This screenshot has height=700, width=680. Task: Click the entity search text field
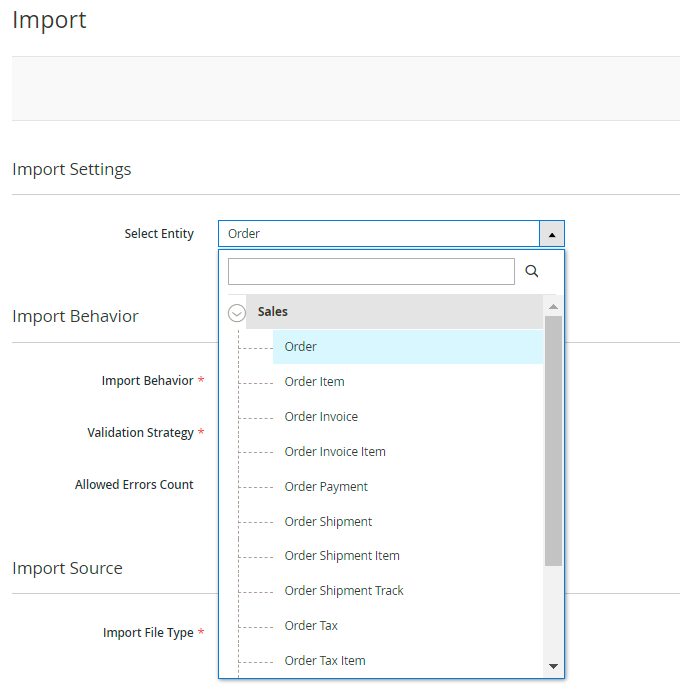[370, 271]
